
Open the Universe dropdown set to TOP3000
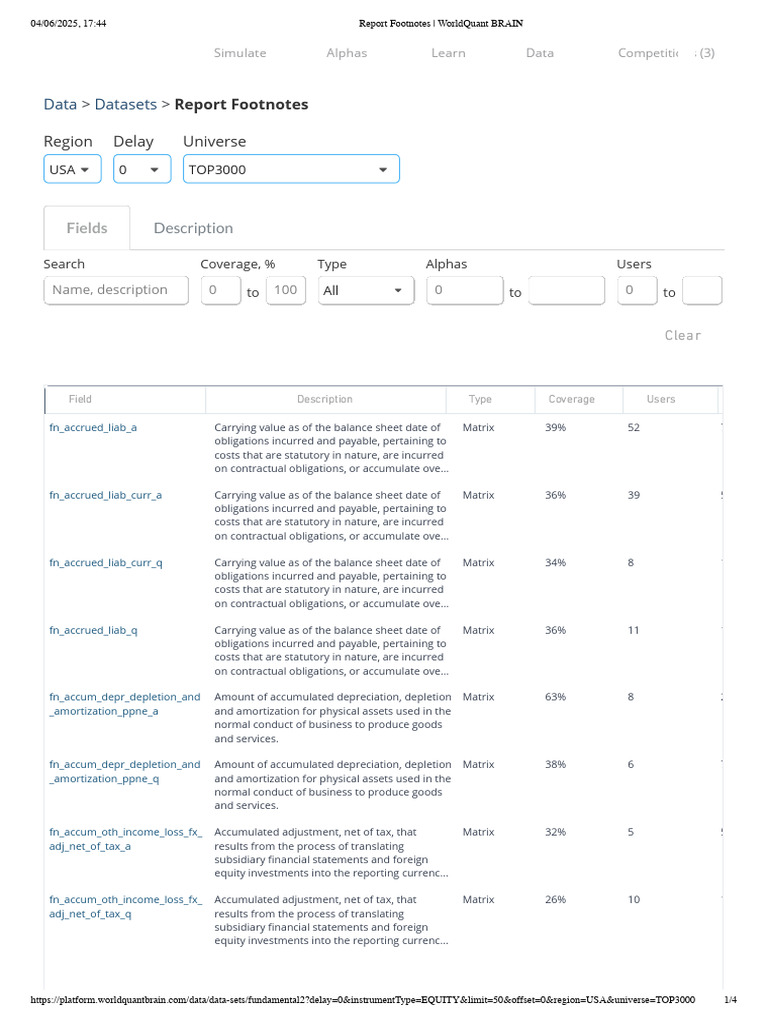click(x=291, y=169)
